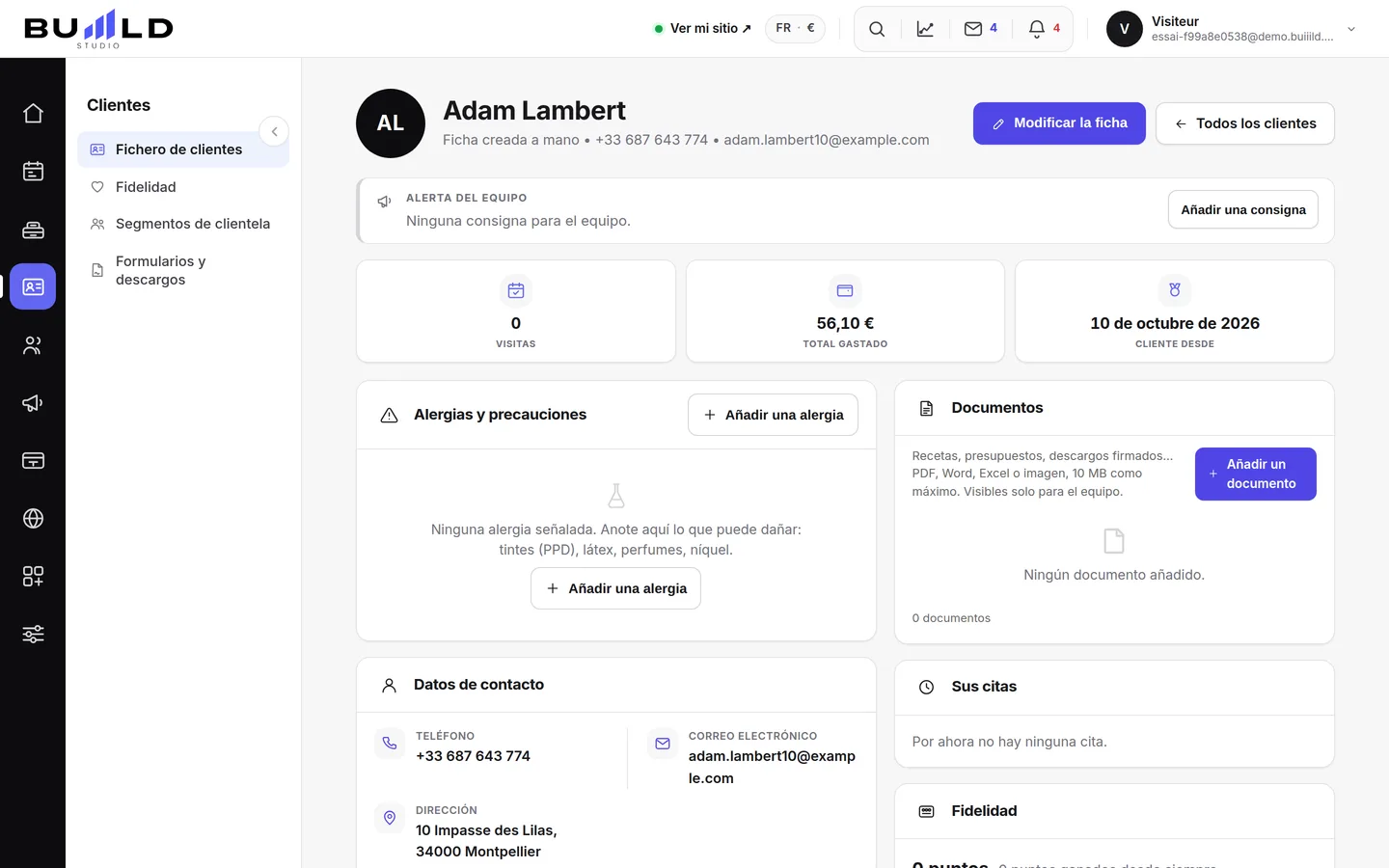1389x868 pixels.
Task: Click the Documentos section heading
Action: click(997, 408)
